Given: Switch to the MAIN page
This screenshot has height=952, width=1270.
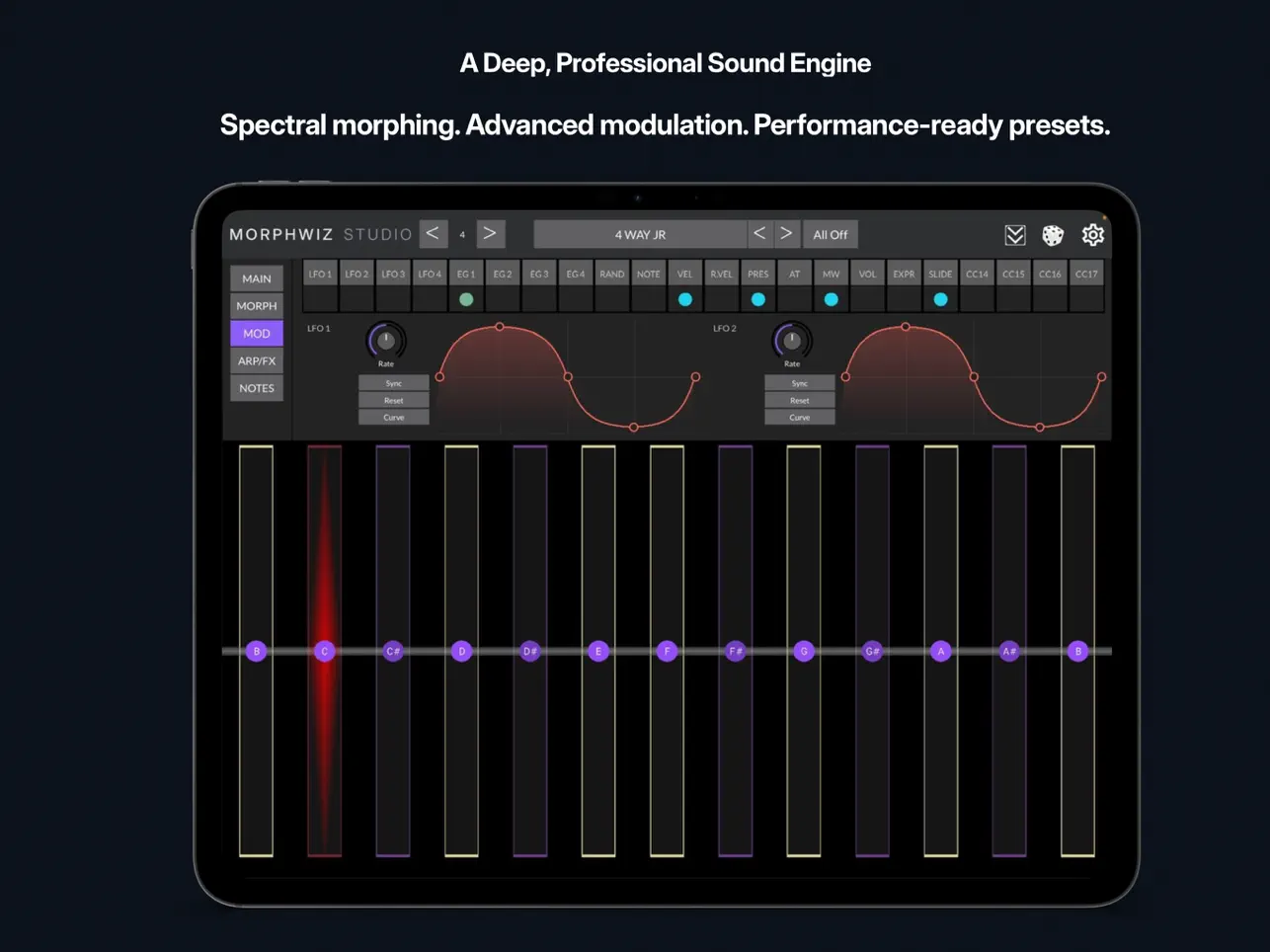Looking at the screenshot, I should click(257, 278).
